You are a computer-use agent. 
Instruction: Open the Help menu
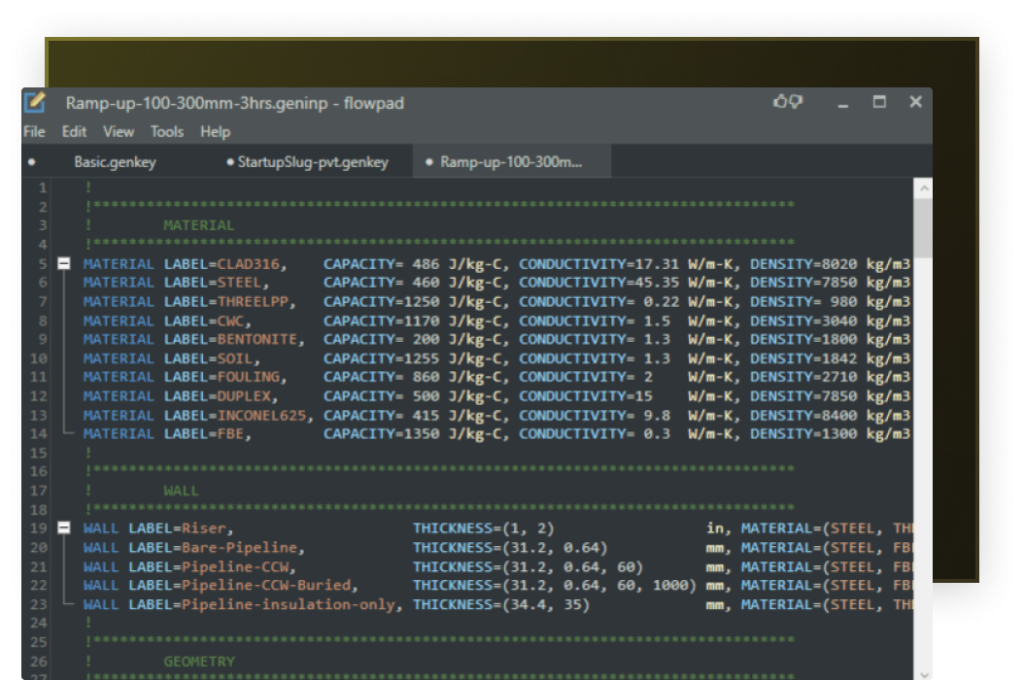click(215, 132)
